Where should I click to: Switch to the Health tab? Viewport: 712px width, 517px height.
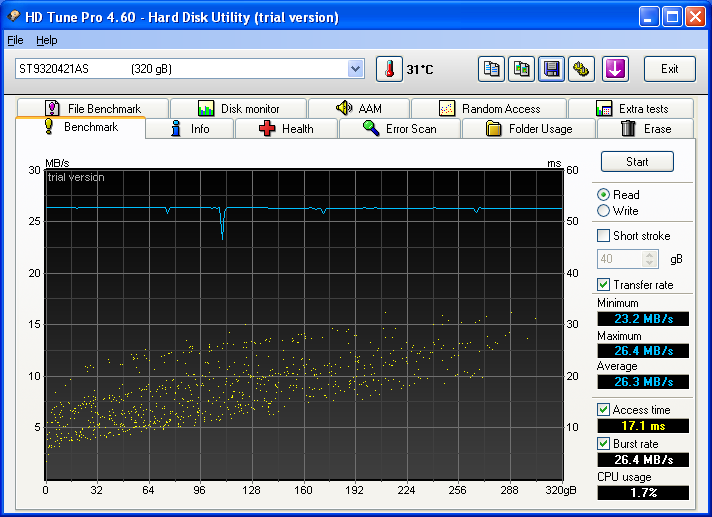coord(286,129)
